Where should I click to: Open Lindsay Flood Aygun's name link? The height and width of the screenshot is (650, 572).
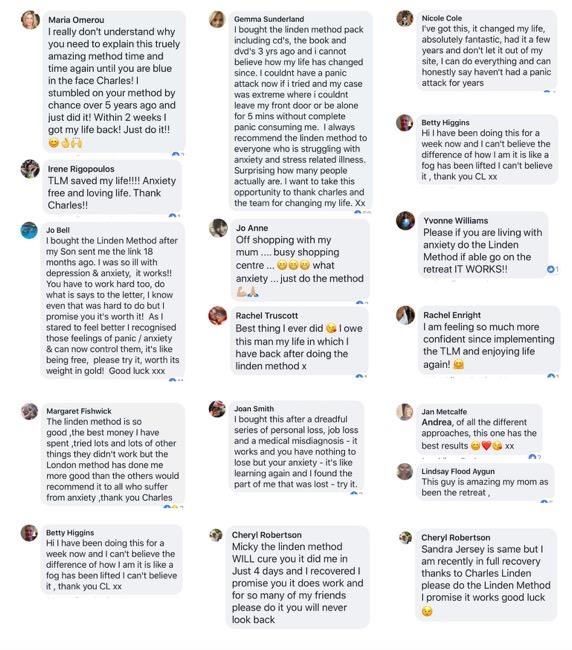pyautogui.click(x=458, y=471)
